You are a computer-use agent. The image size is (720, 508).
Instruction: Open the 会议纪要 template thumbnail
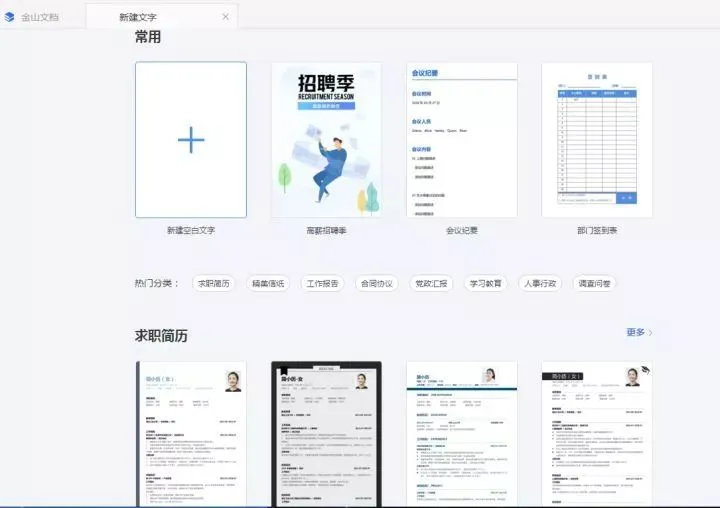click(461, 140)
